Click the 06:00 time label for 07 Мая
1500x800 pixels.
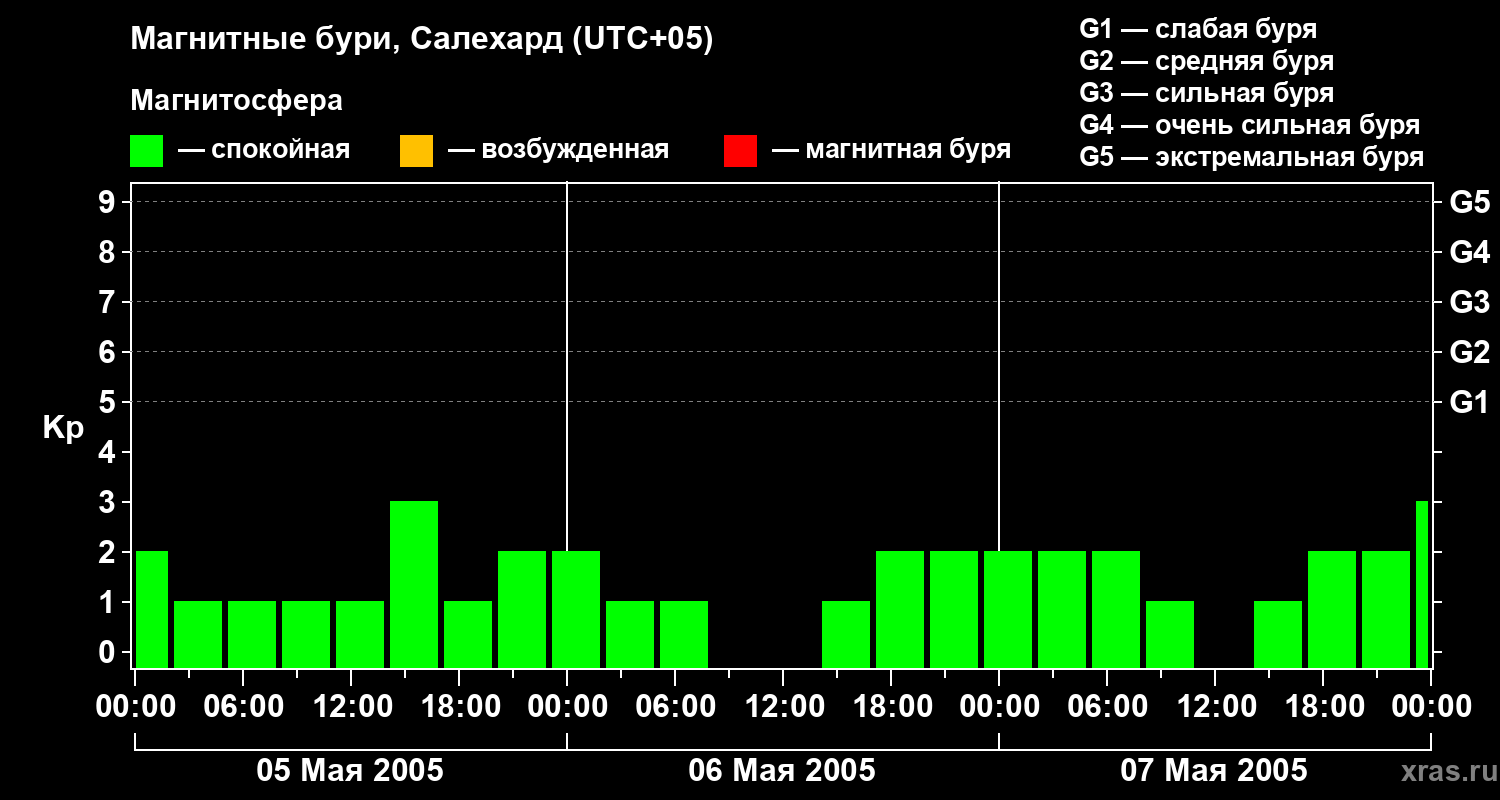pyautogui.click(x=1107, y=706)
